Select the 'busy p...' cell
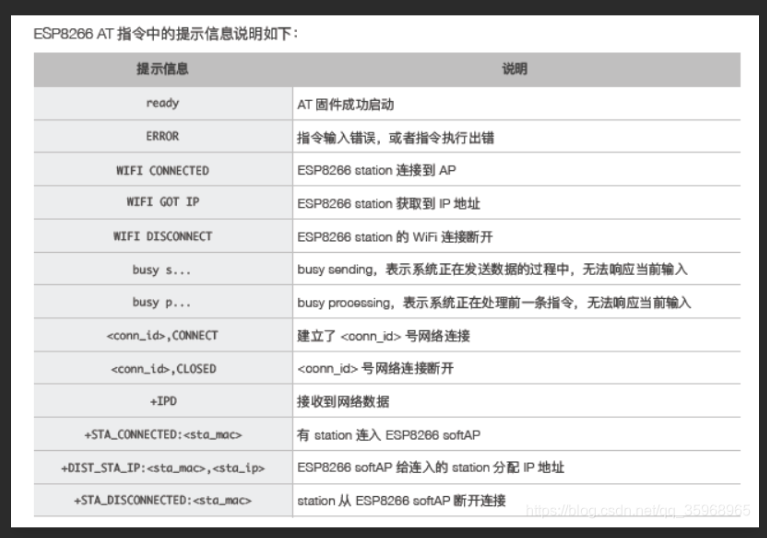The width and height of the screenshot is (767, 538). tap(161, 302)
